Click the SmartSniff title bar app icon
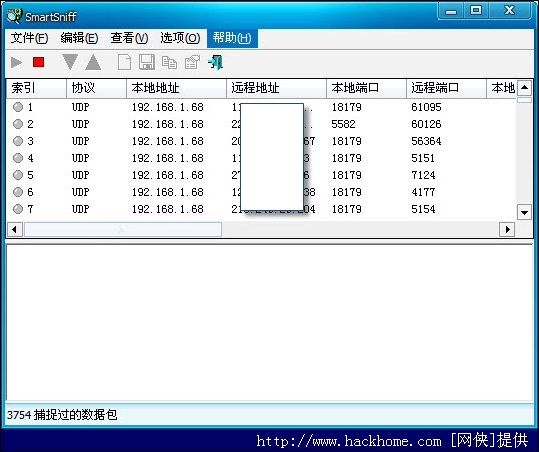This screenshot has height=452, width=539. click(14, 15)
